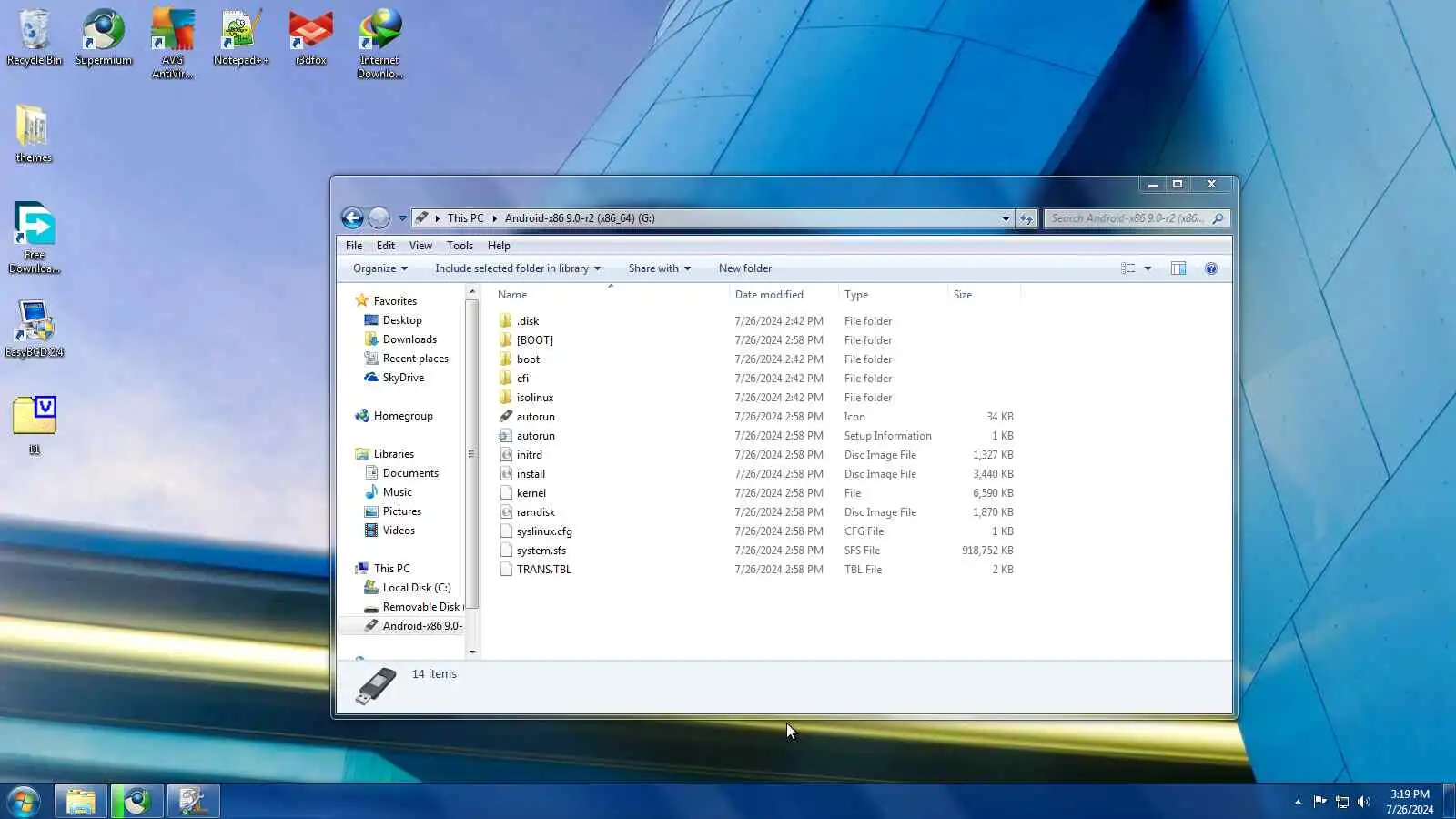Image resolution: width=1456 pixels, height=819 pixels.
Task: Open Include selected folder in library dropdown
Action: (518, 268)
